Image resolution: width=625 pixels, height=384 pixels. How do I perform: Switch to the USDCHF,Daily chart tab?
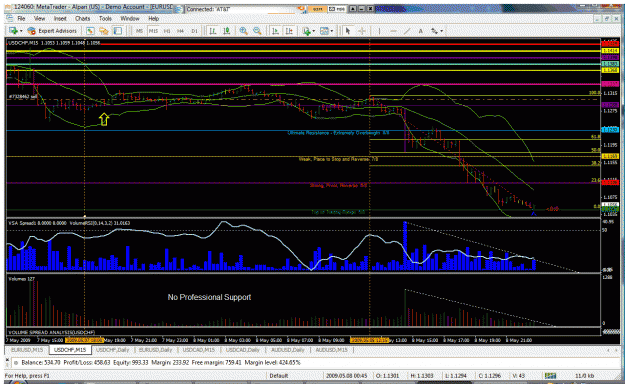[113, 350]
